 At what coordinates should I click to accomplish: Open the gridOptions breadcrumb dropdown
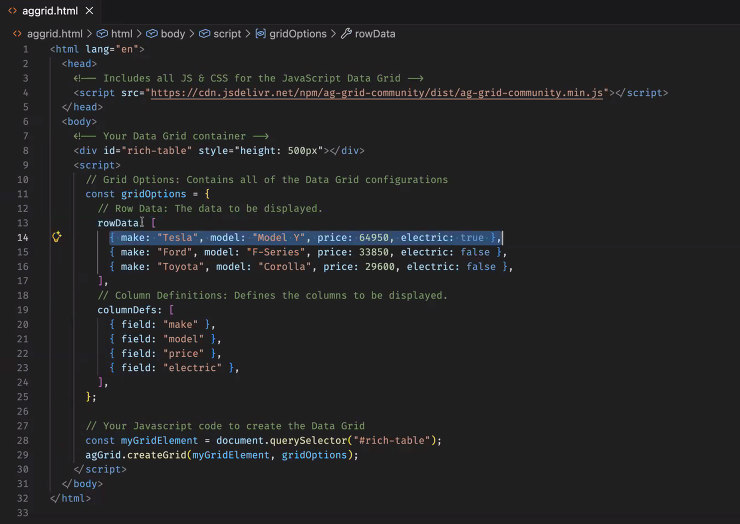297,33
